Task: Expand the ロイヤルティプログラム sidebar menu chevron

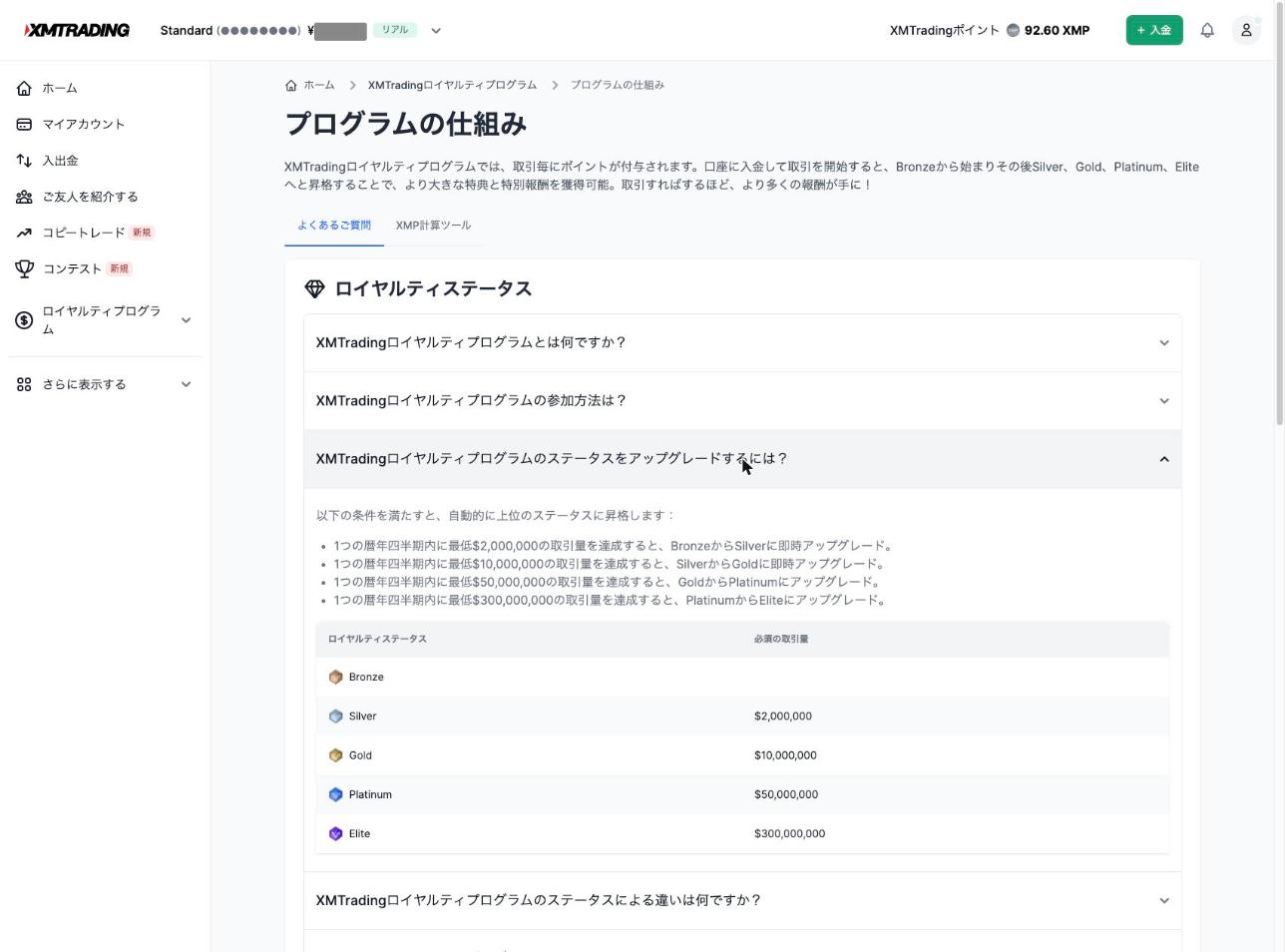Action: point(186,320)
